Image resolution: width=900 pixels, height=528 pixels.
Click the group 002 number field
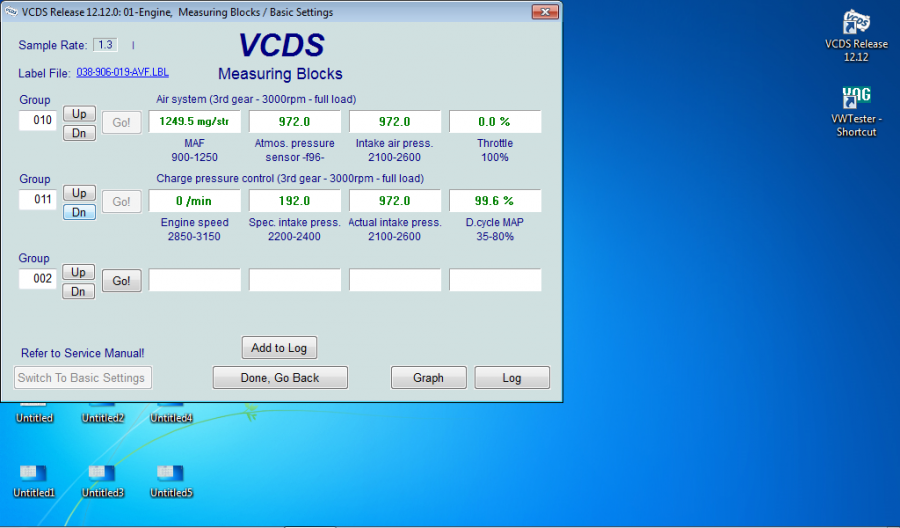coord(42,280)
